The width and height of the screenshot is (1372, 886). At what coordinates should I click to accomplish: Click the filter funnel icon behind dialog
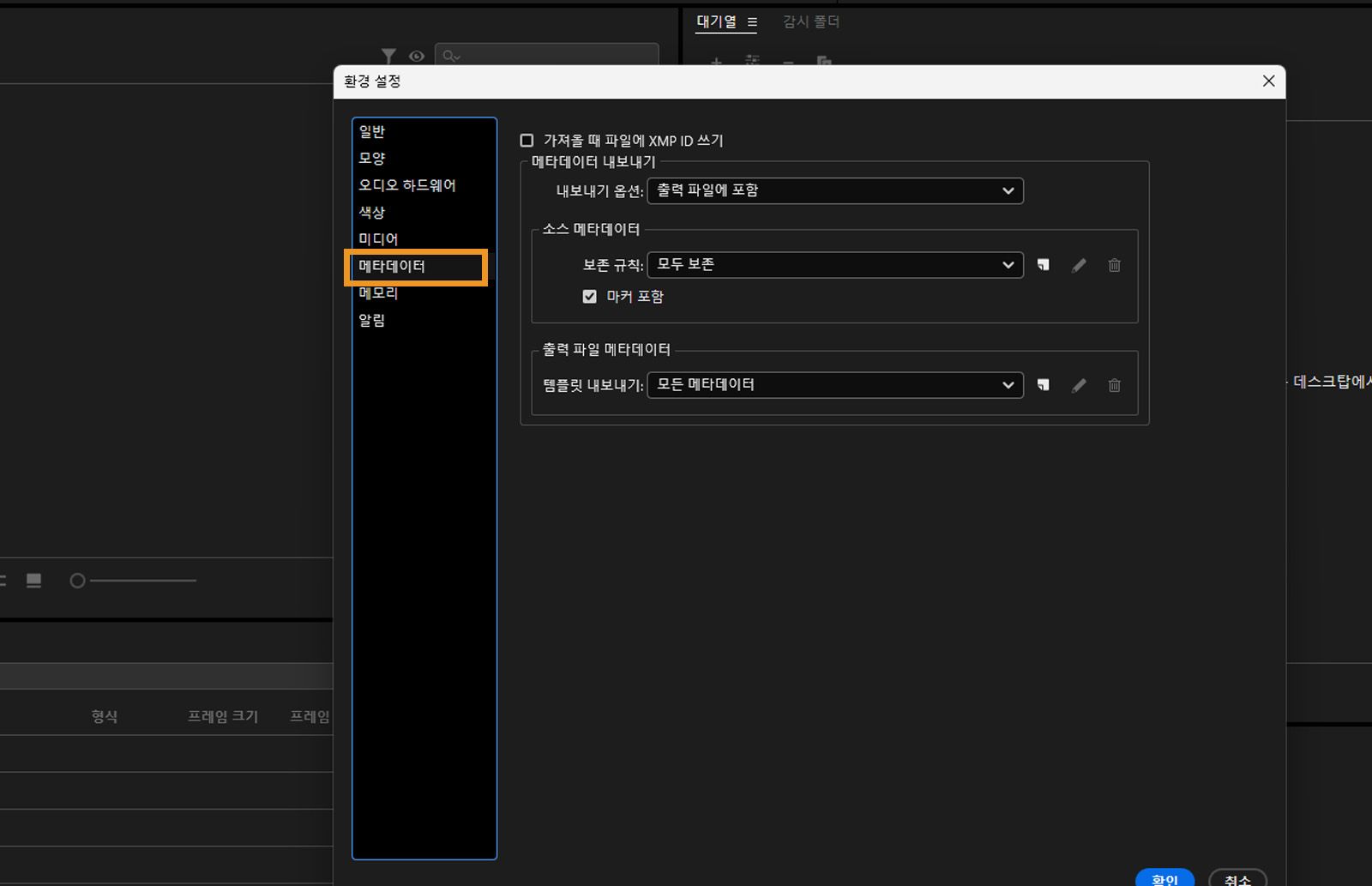388,56
